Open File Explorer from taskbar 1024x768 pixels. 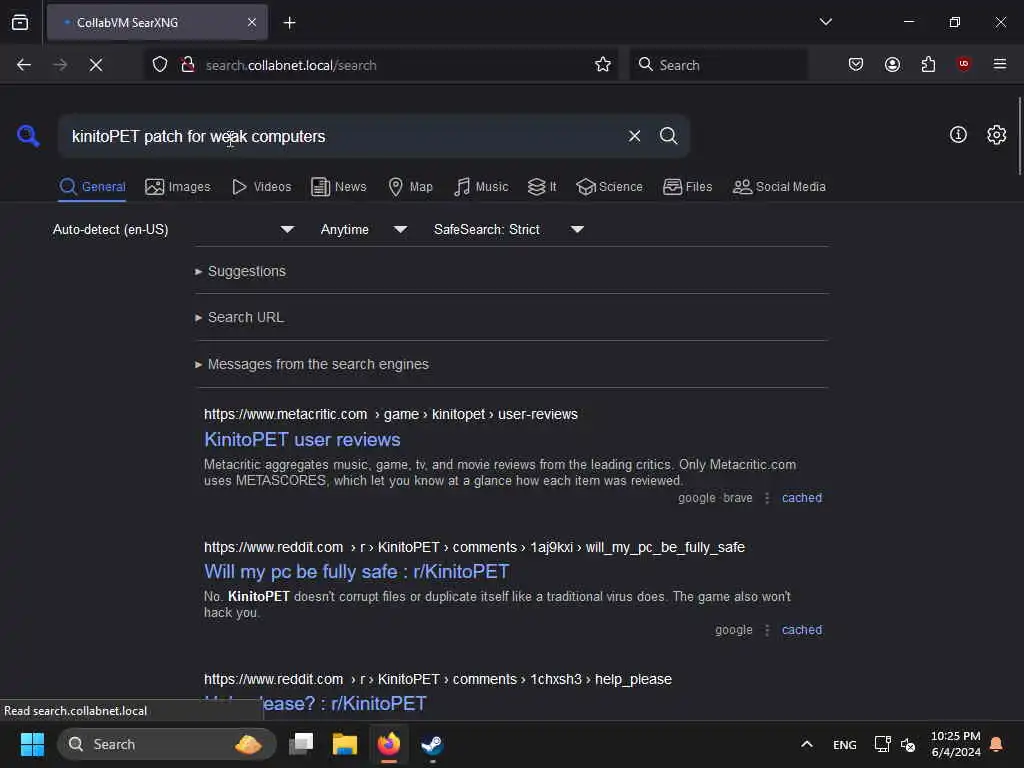[344, 744]
